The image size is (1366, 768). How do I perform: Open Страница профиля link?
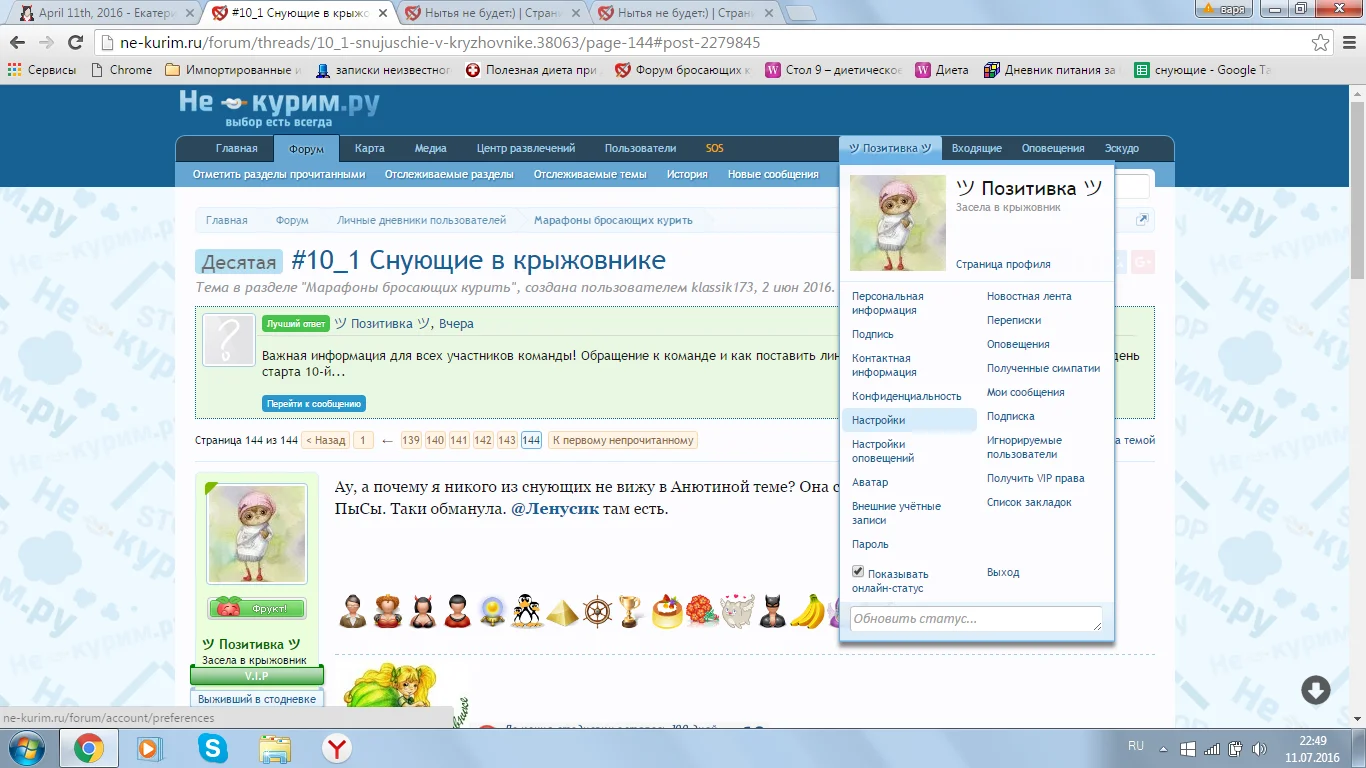click(x=1003, y=264)
